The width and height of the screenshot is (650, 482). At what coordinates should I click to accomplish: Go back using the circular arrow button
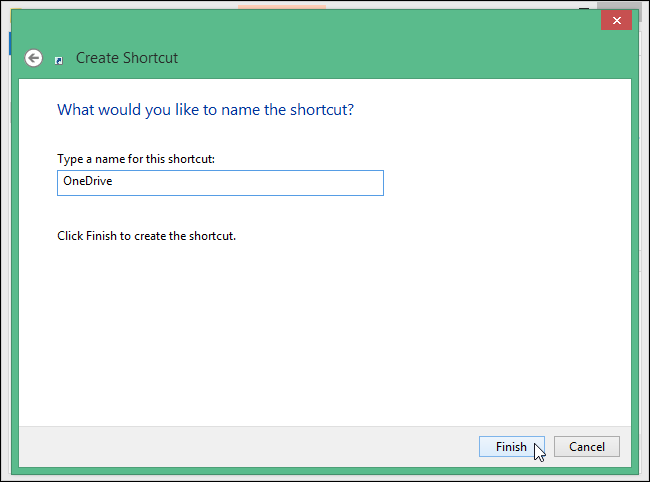(33, 58)
